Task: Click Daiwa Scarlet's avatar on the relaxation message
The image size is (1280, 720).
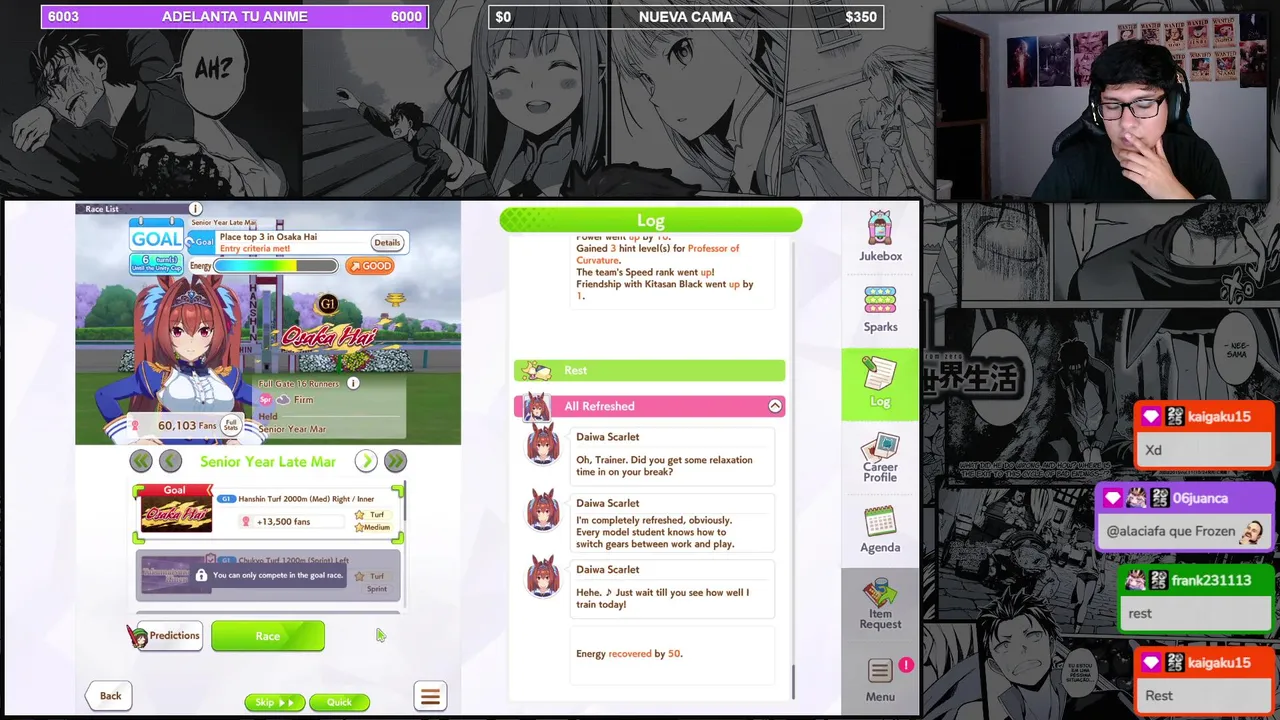Action: (543, 446)
